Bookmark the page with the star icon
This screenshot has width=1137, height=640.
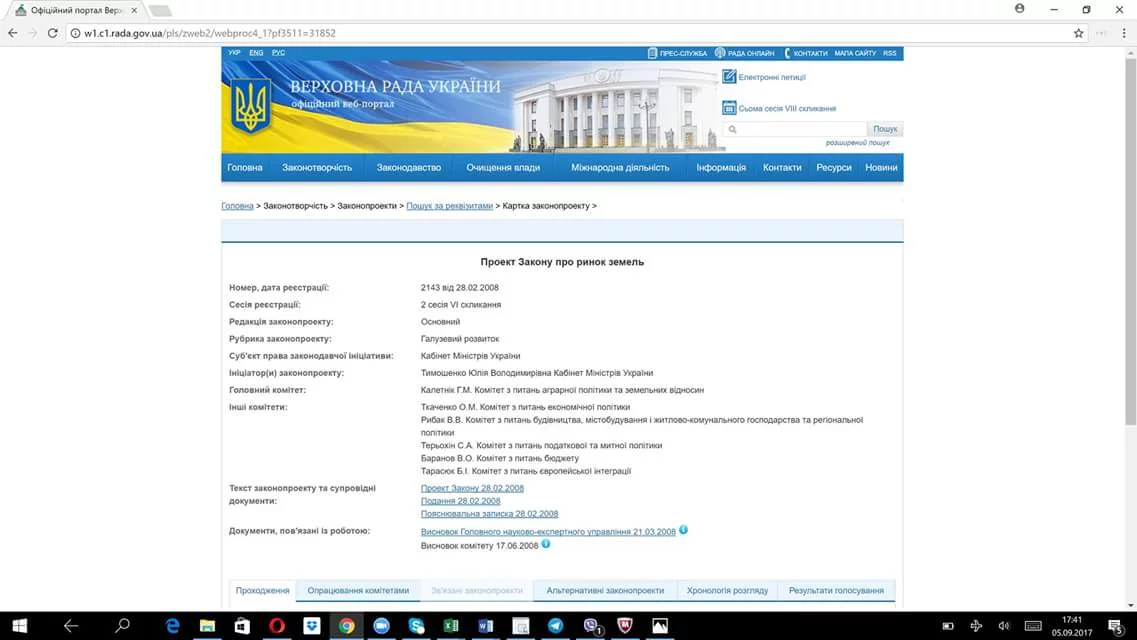[x=1078, y=33]
